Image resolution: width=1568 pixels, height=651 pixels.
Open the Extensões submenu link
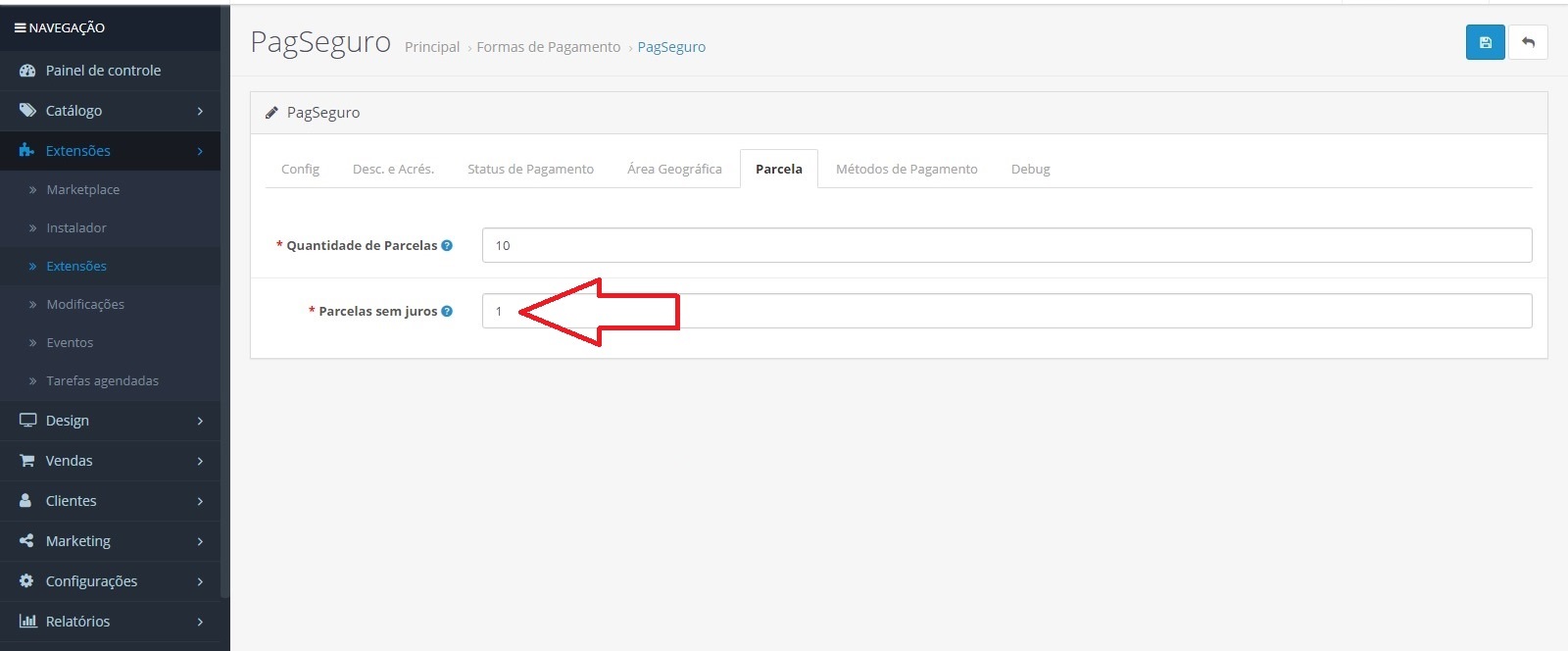coord(76,266)
